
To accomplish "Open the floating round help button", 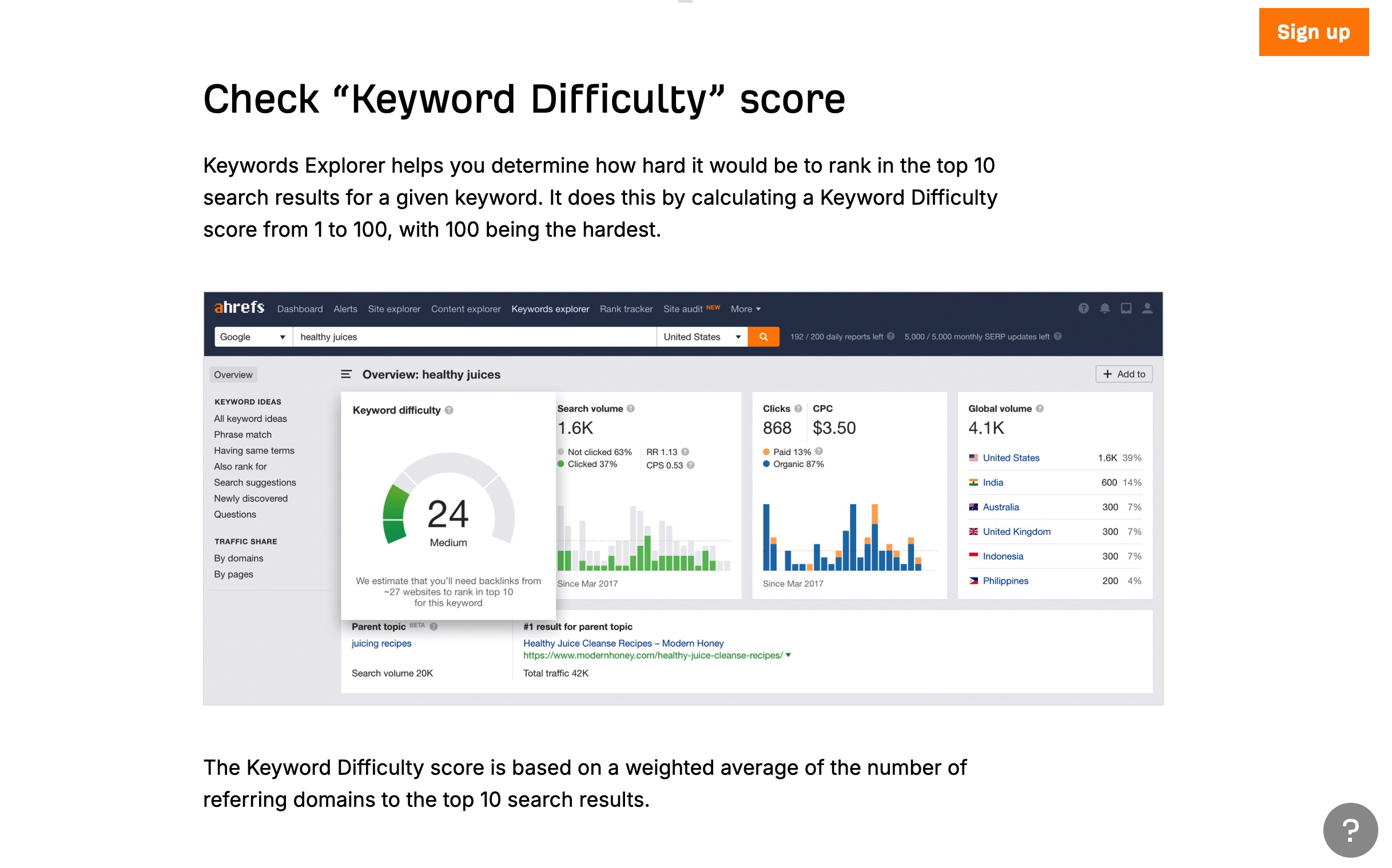I will click(x=1353, y=831).
